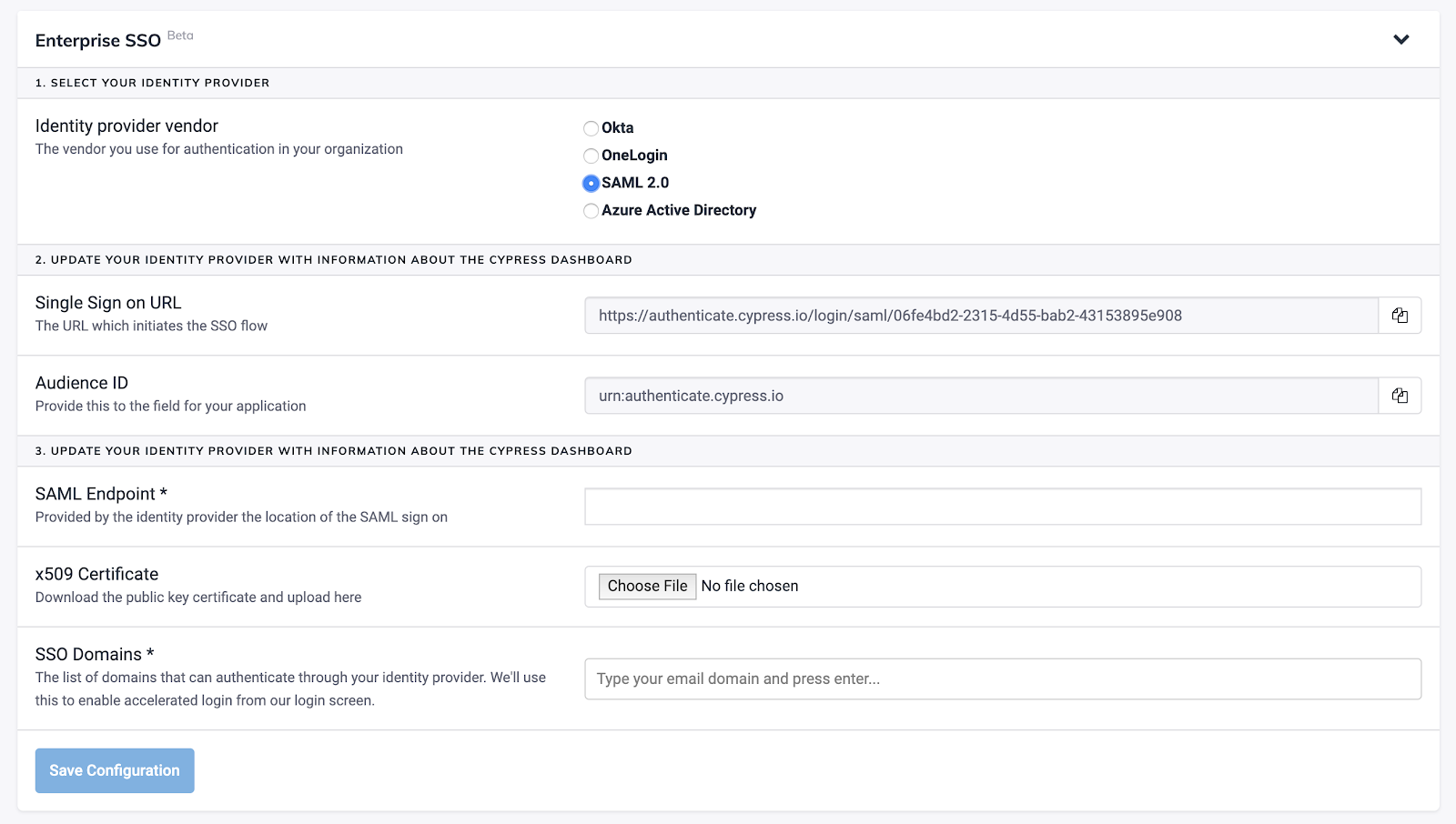Viewport: 1456px width, 824px height.
Task: Pick Azure Active Directory as provider
Action: [x=591, y=211]
